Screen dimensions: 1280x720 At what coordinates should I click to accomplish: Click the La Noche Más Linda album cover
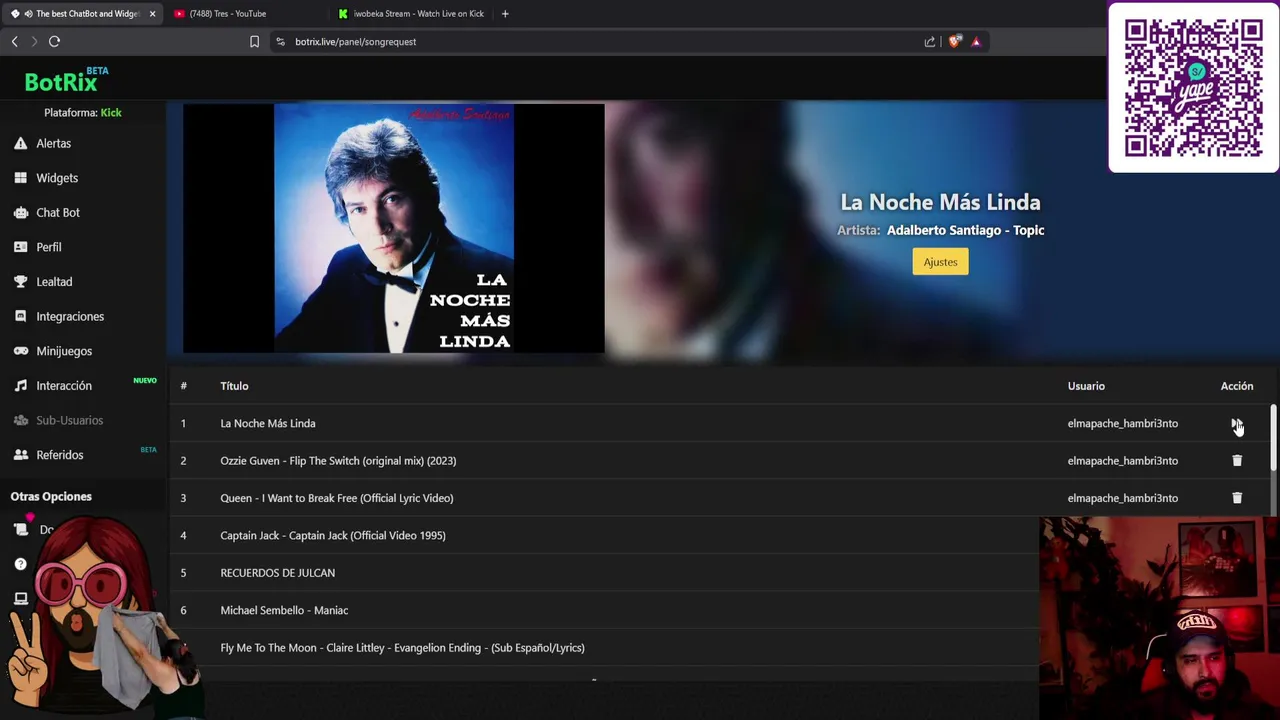coord(394,228)
